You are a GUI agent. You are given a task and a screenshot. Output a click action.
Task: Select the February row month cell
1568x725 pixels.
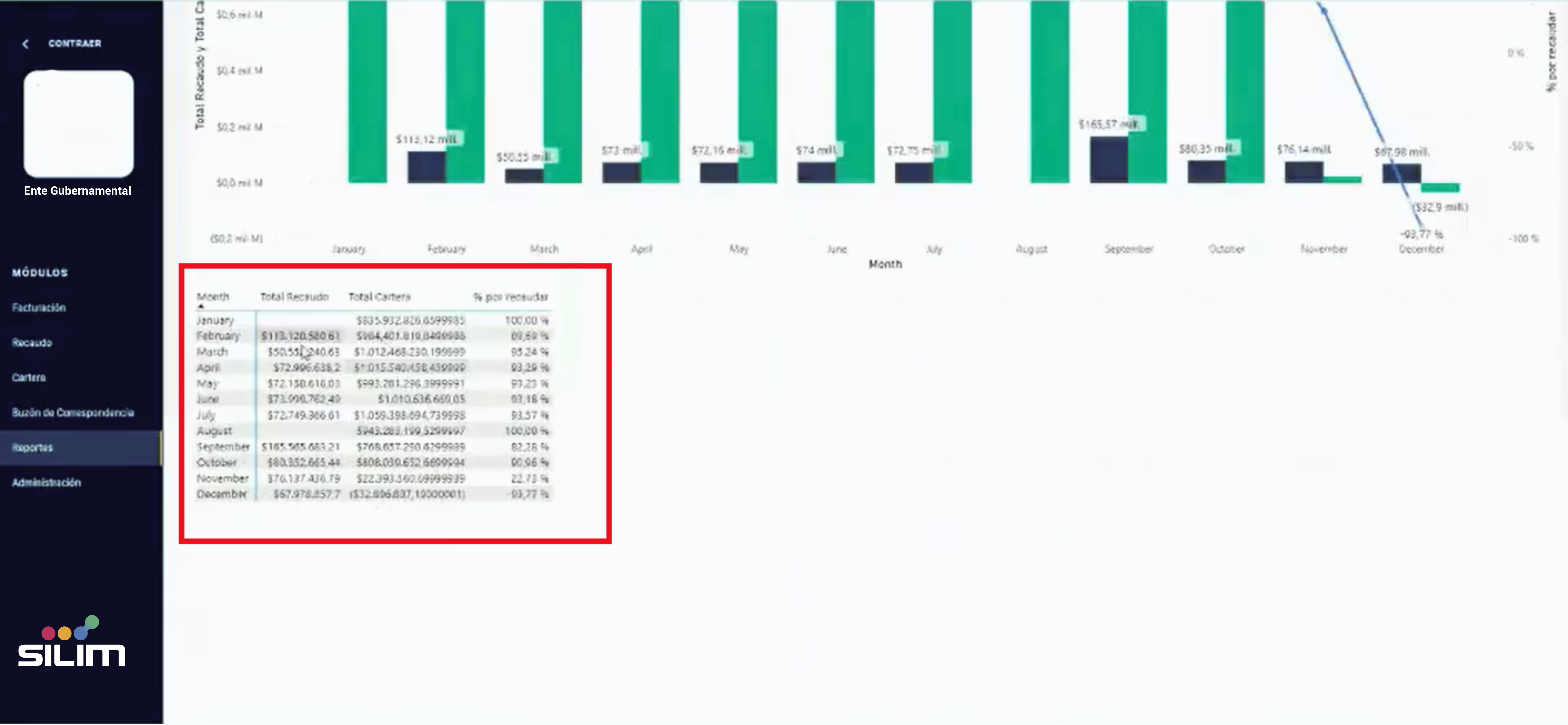pyautogui.click(x=218, y=335)
